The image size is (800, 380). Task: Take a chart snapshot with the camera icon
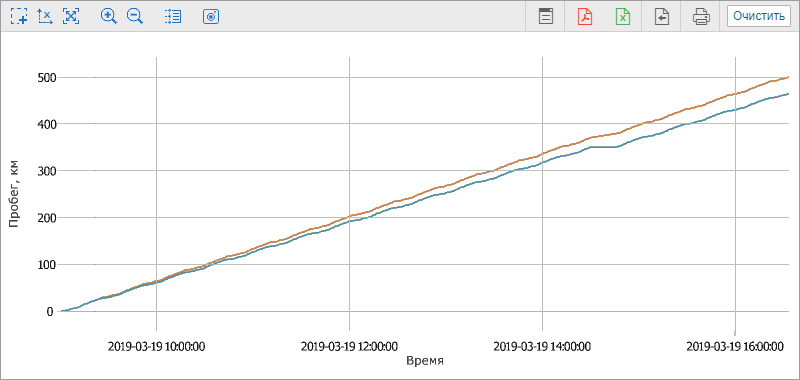(x=211, y=16)
